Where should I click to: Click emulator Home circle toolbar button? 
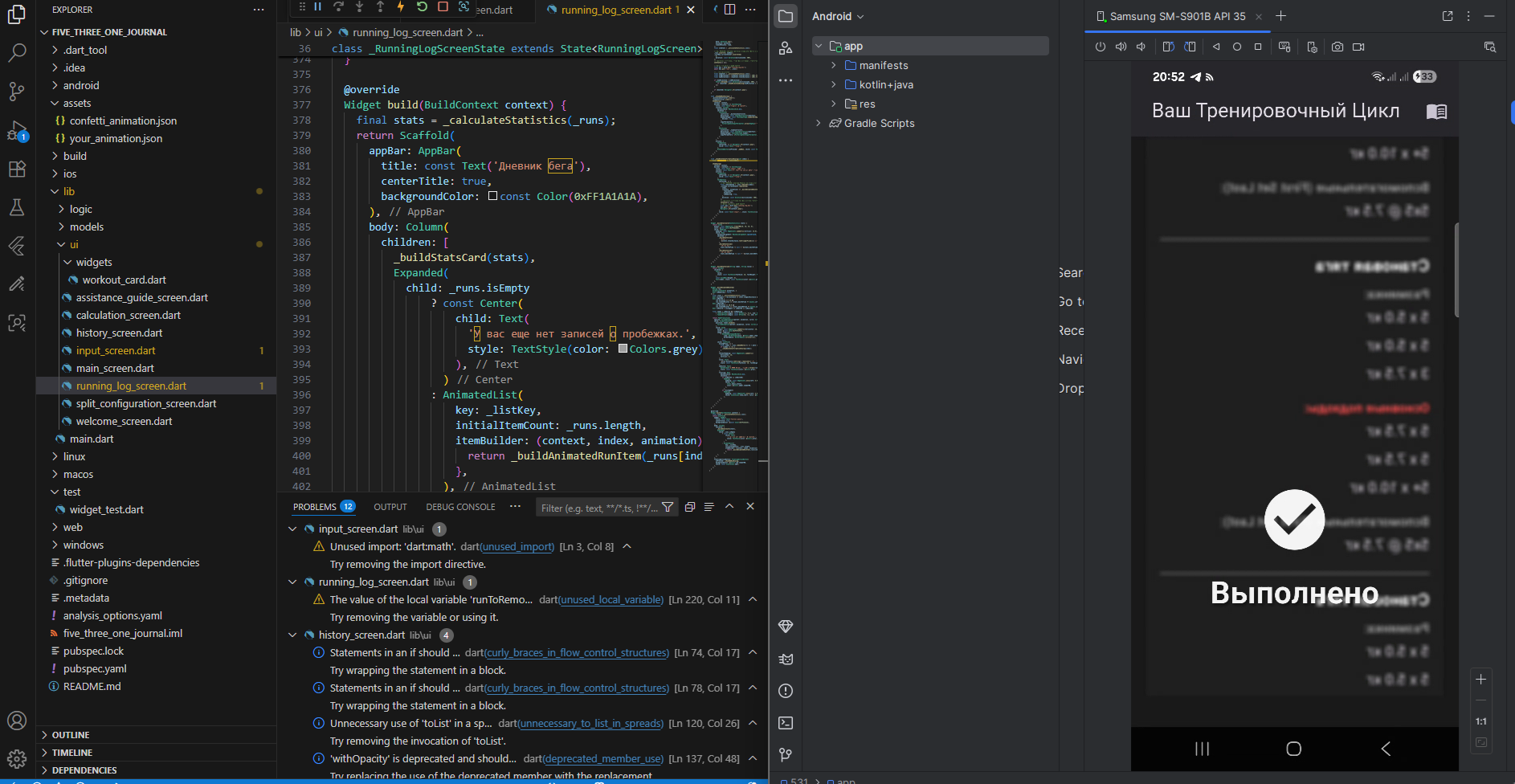(x=1237, y=47)
